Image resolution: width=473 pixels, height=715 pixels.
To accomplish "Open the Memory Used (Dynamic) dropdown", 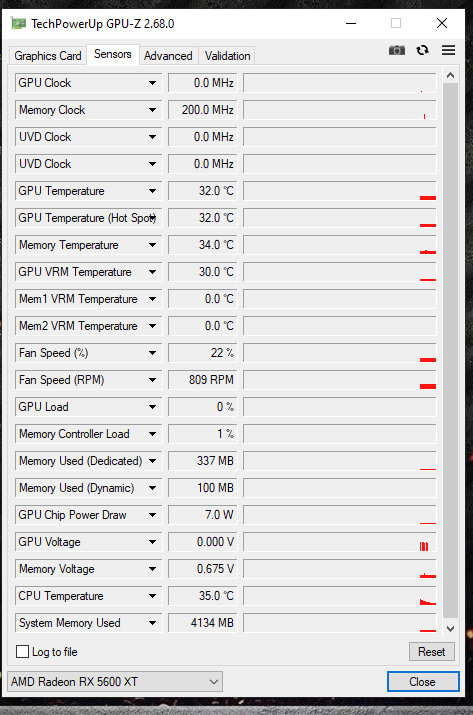I will click(x=152, y=488).
